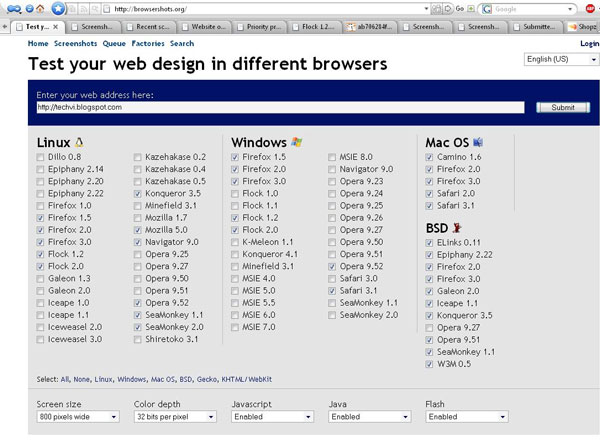Tick Iceweasel 3.0 checkbox

pos(40,339)
